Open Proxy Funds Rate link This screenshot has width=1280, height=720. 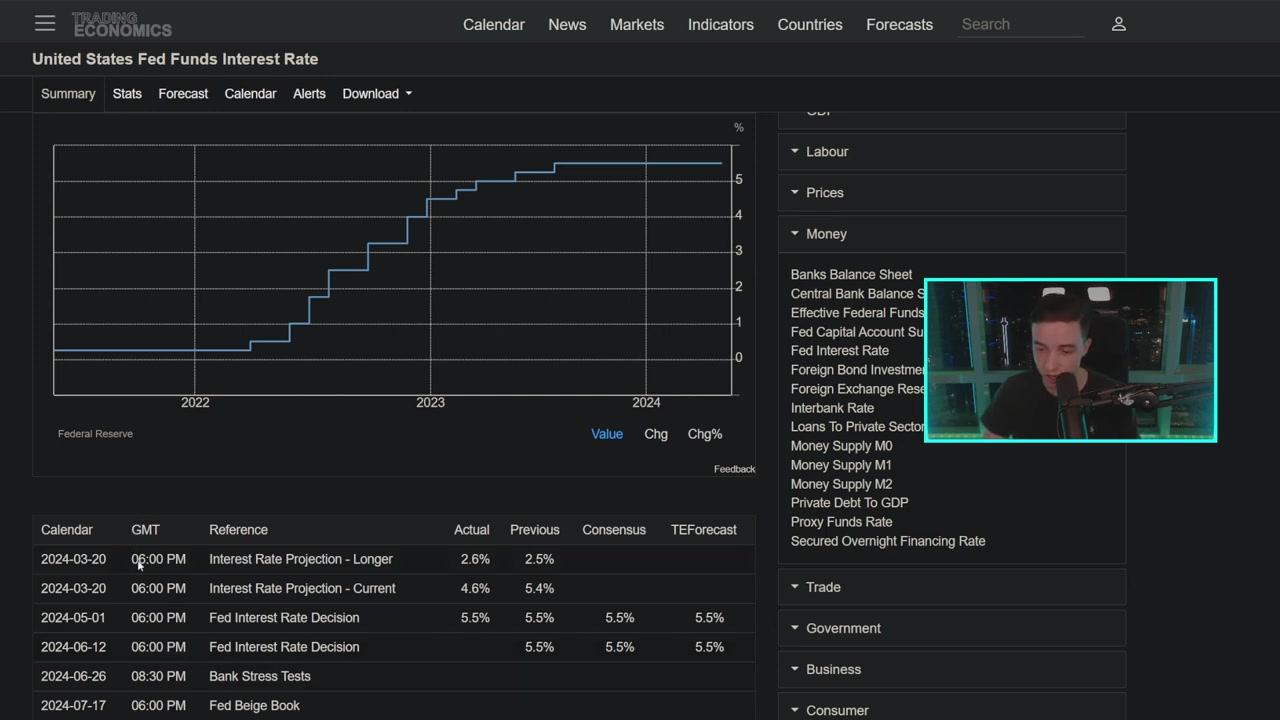coord(841,522)
